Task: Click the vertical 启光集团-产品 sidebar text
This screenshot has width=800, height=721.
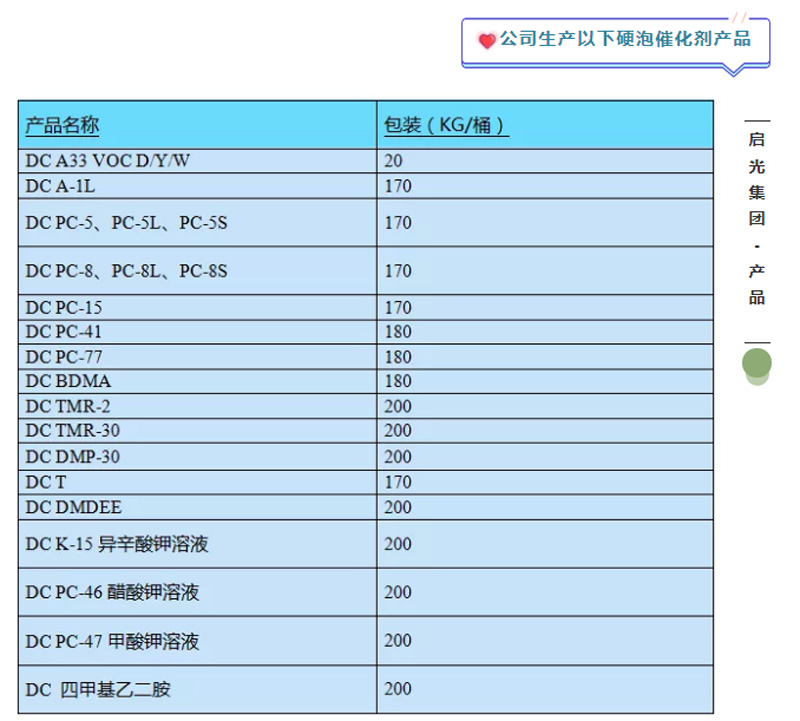Action: [757, 218]
